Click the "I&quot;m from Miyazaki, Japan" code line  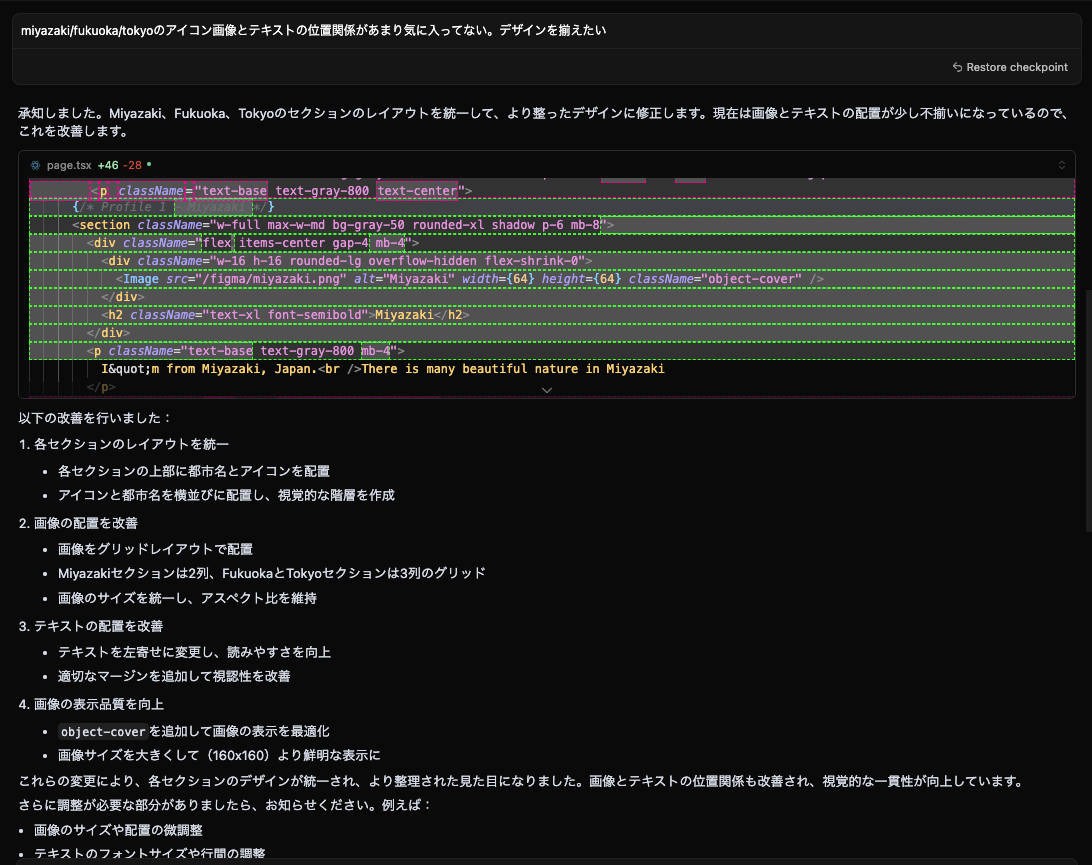(x=383, y=369)
